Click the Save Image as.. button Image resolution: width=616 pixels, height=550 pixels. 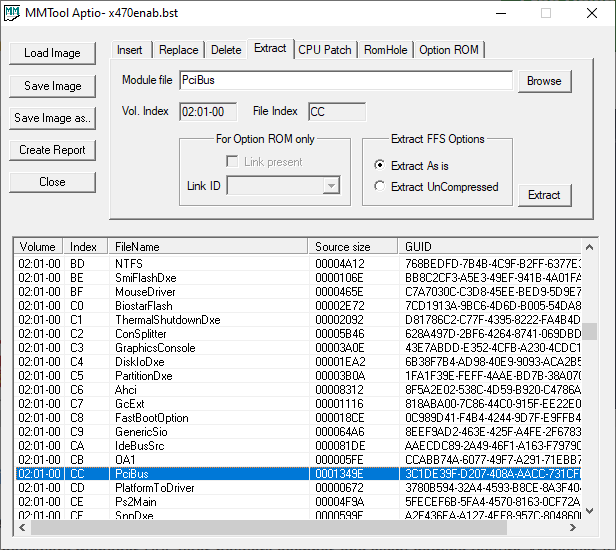tap(53, 118)
